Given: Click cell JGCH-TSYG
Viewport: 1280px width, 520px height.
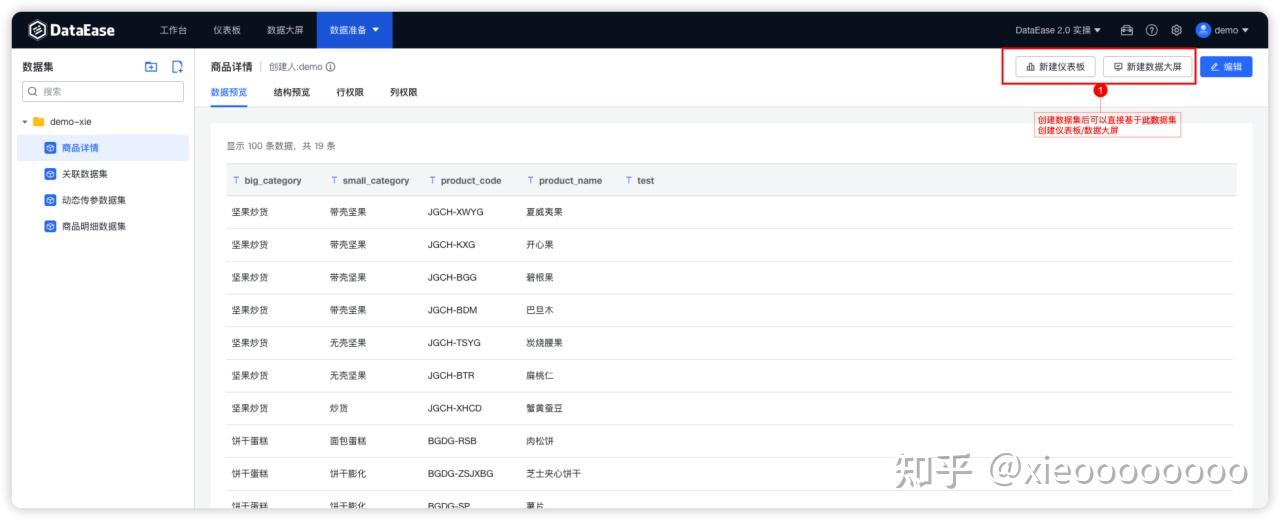Looking at the screenshot, I should [x=455, y=343].
